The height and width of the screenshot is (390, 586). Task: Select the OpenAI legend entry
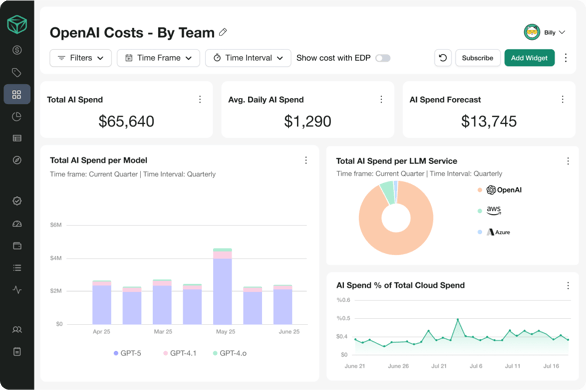[500, 190]
